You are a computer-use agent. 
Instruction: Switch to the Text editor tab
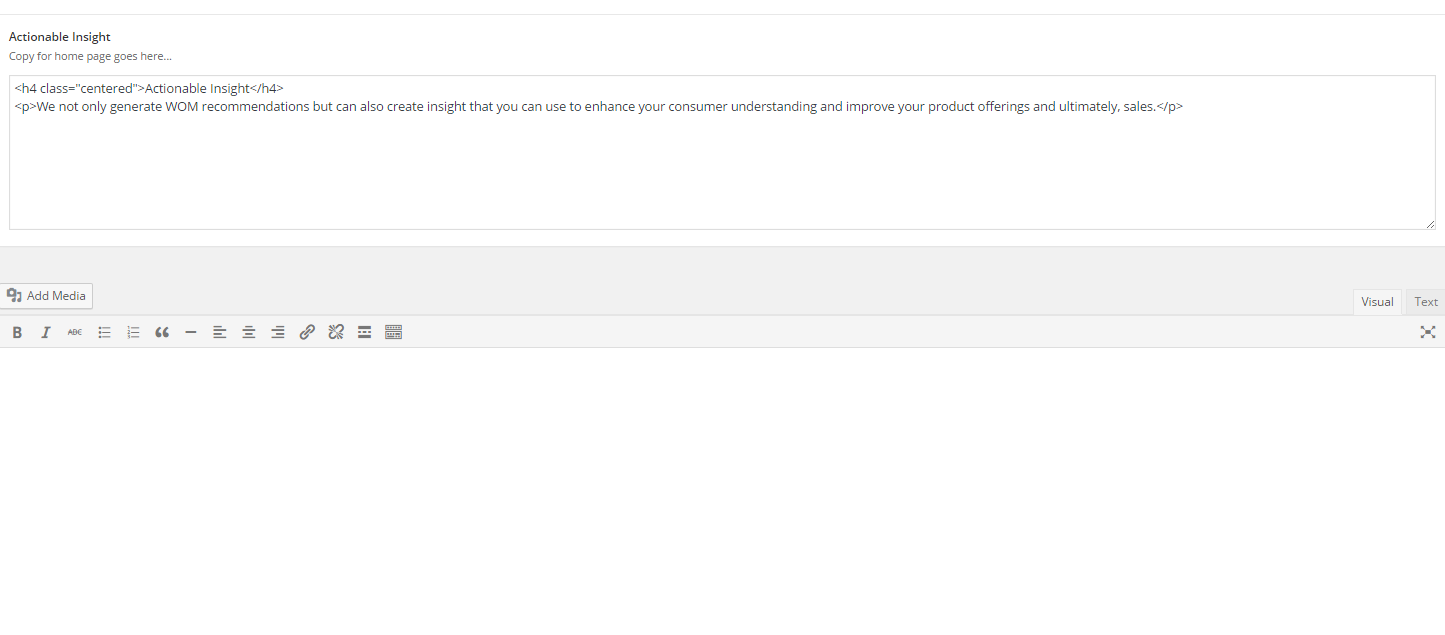pos(1426,302)
